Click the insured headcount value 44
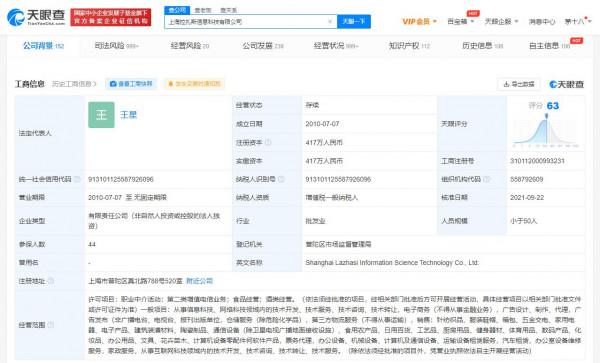 (x=92, y=244)
